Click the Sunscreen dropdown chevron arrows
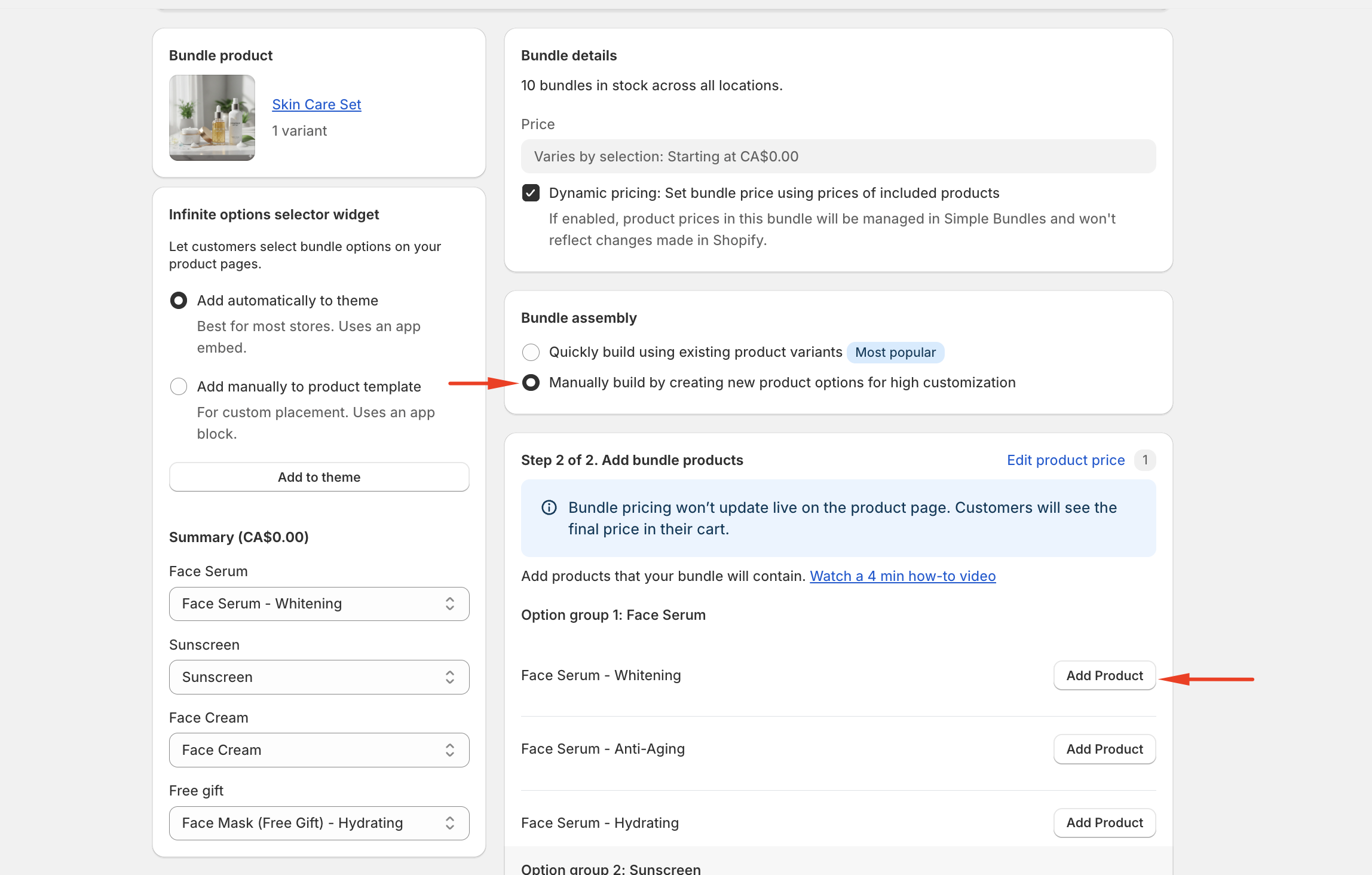The image size is (1372, 875). pyautogui.click(x=450, y=677)
